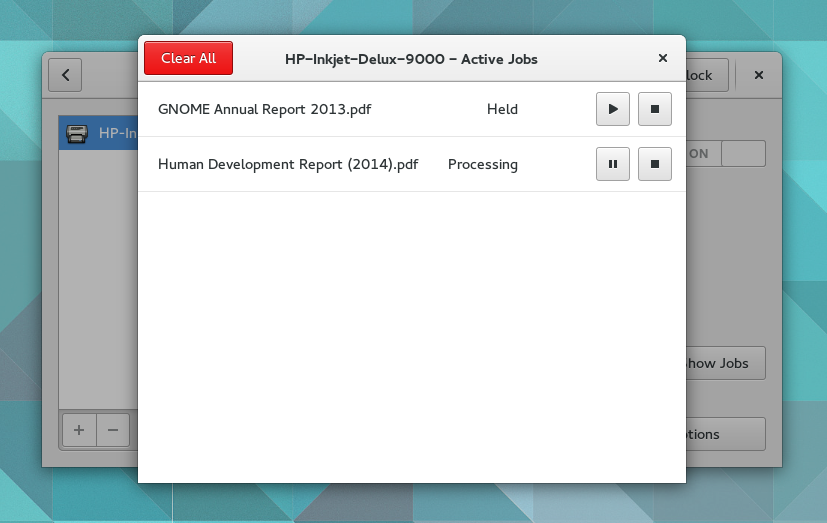Stop the Human Development Report (2014) job
Image resolution: width=827 pixels, height=523 pixels.
[x=655, y=164]
